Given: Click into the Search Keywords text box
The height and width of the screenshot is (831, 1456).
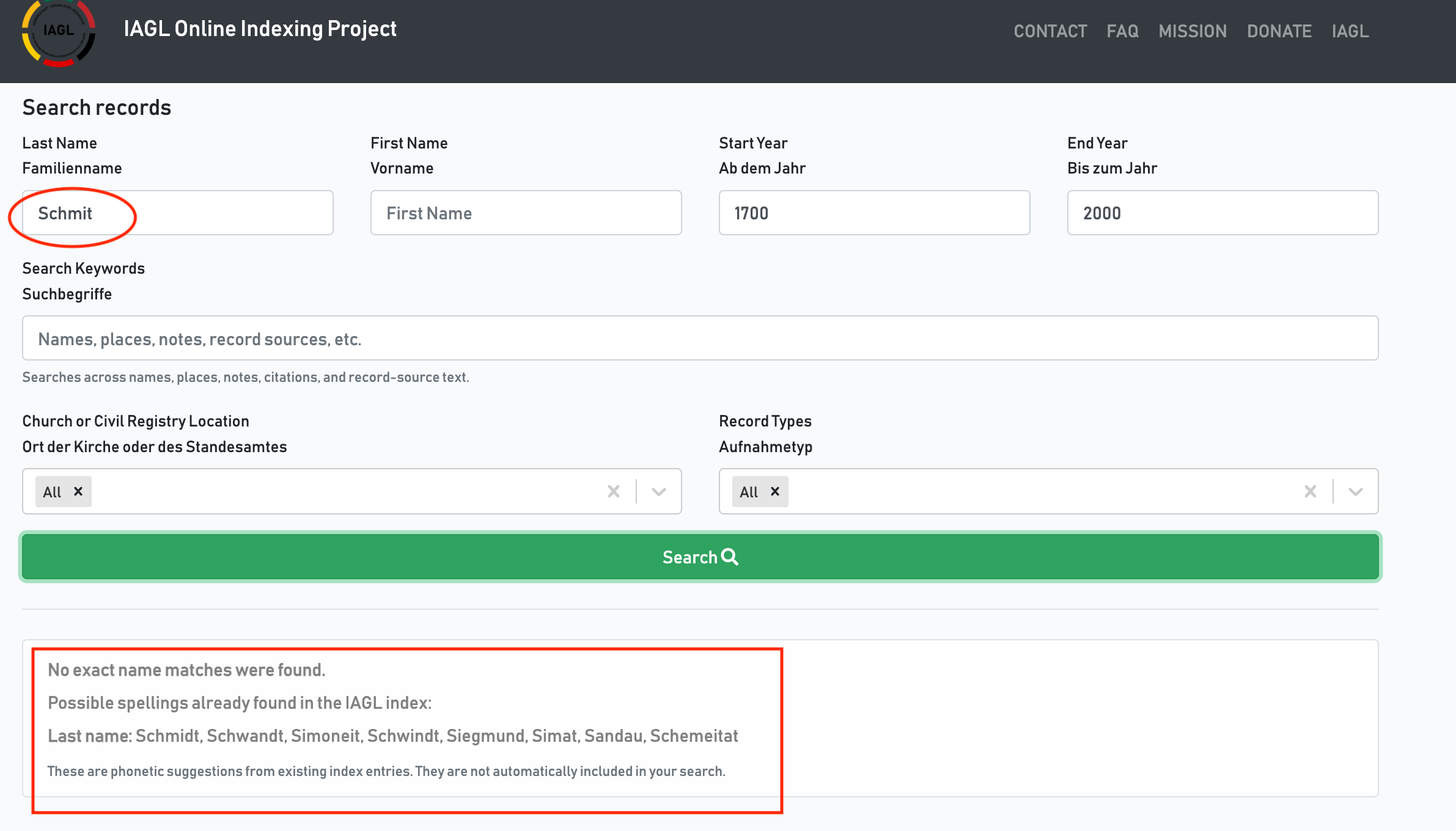Looking at the screenshot, I should (700, 338).
